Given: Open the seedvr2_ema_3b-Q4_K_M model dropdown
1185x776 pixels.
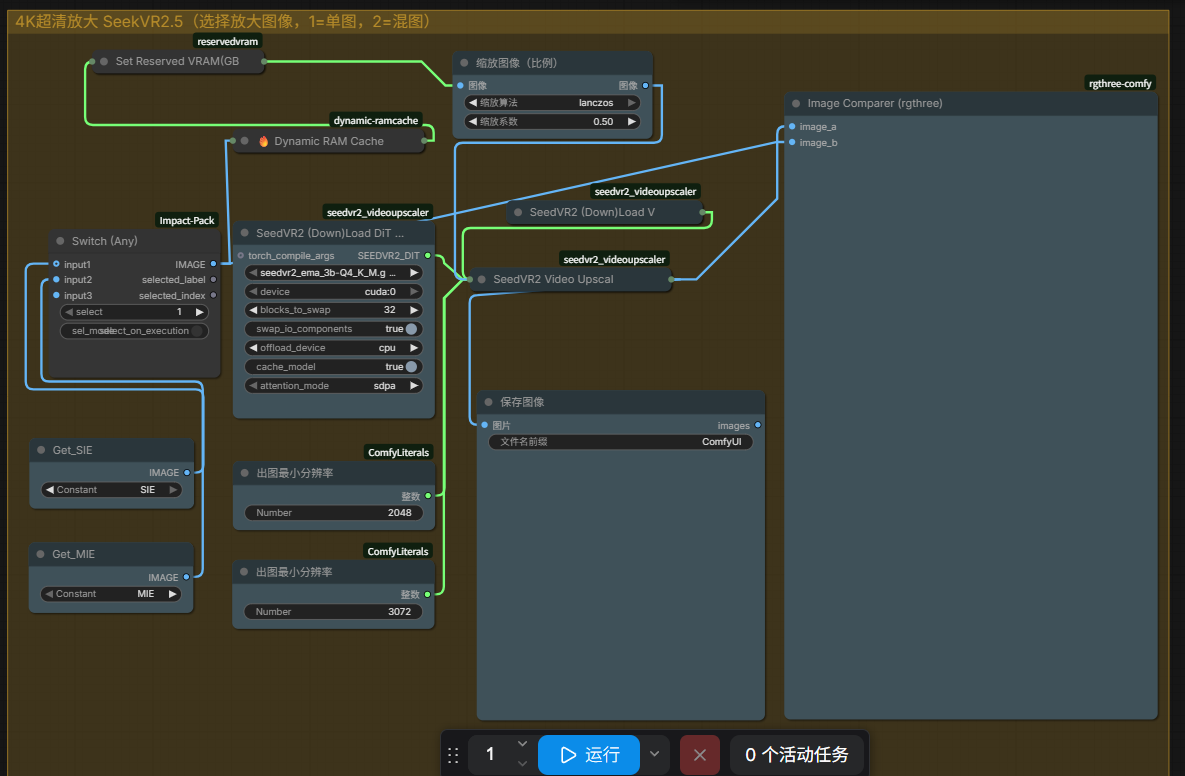Looking at the screenshot, I should 333,273.
